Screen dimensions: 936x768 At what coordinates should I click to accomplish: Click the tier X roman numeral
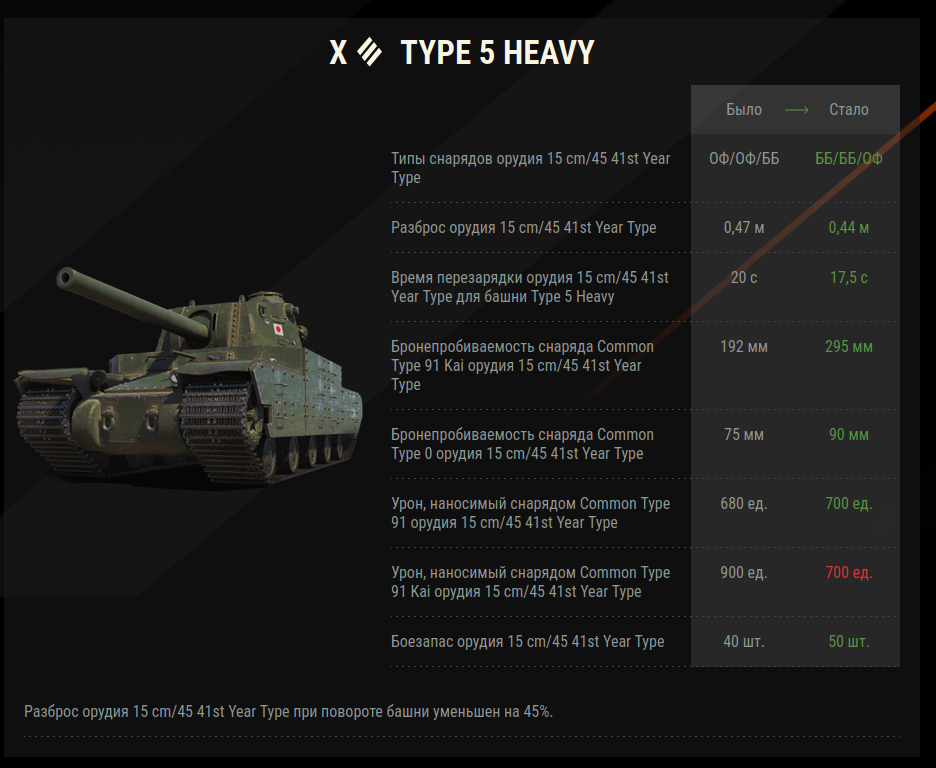click(338, 53)
